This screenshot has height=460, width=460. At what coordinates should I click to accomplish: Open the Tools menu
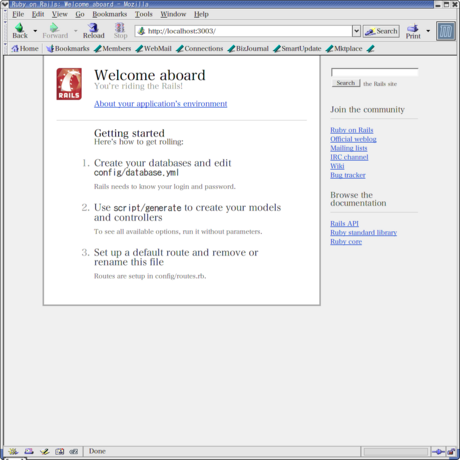coord(143,14)
